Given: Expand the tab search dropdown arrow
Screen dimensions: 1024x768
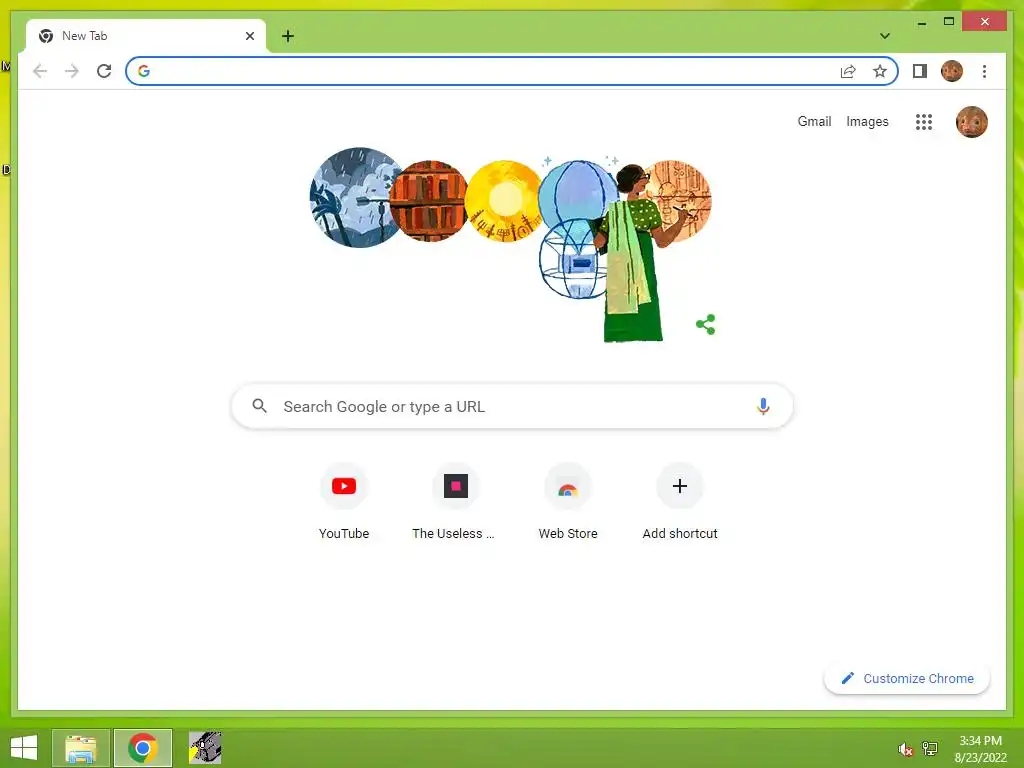Looking at the screenshot, I should click(x=884, y=36).
